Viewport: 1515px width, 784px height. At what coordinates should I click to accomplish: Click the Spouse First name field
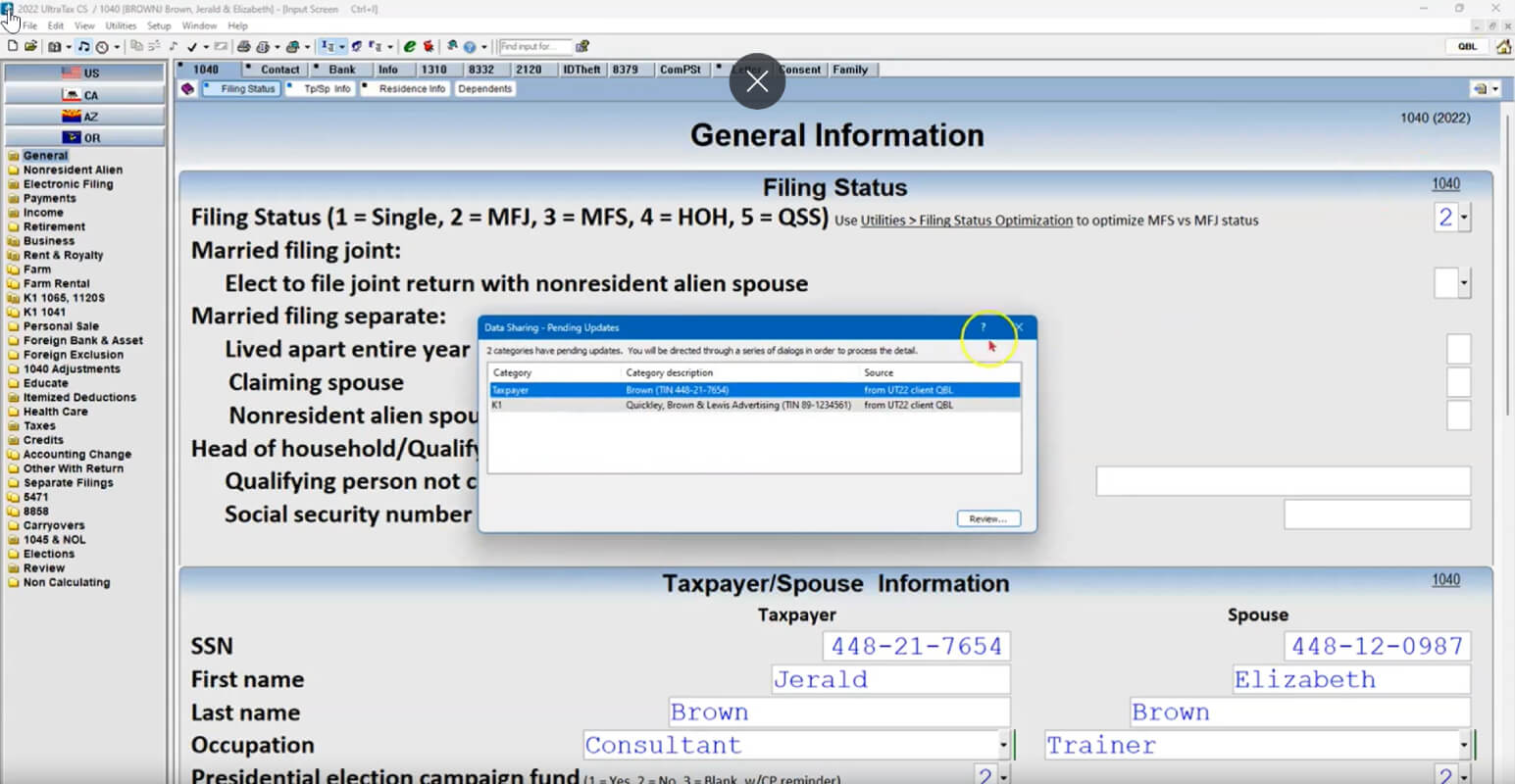coord(1351,679)
